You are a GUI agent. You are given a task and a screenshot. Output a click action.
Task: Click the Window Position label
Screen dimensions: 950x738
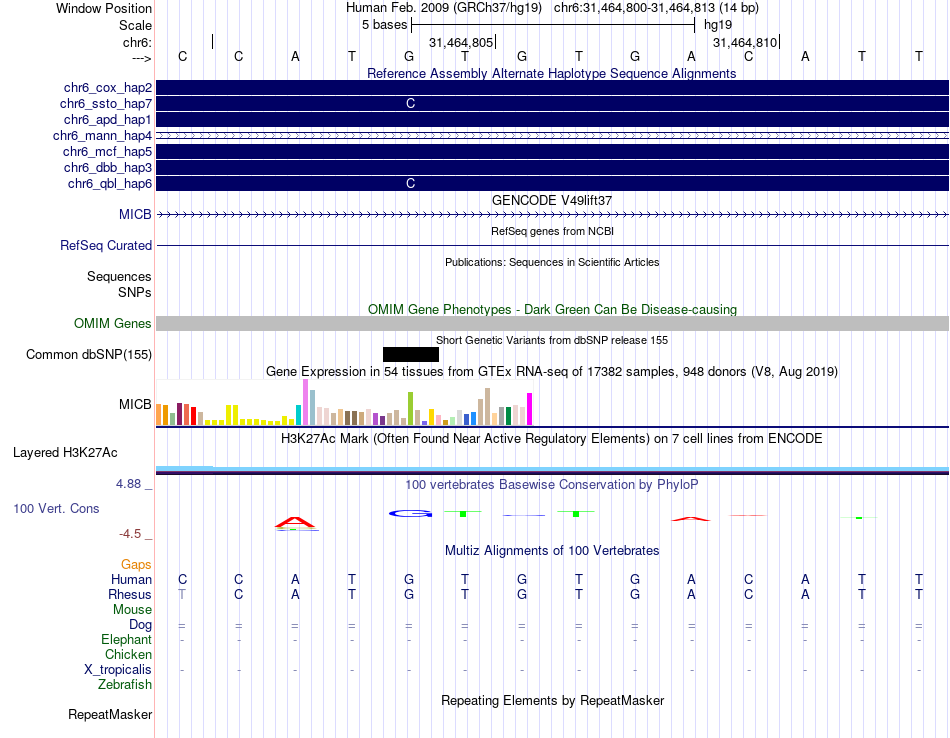point(104,8)
